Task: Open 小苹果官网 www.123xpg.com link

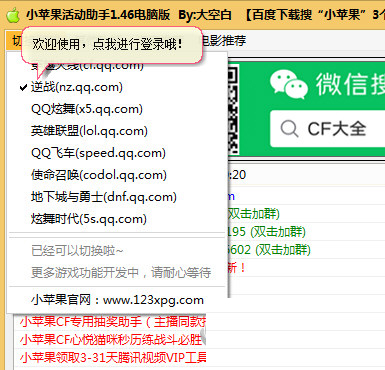Action: pyautogui.click(x=117, y=300)
